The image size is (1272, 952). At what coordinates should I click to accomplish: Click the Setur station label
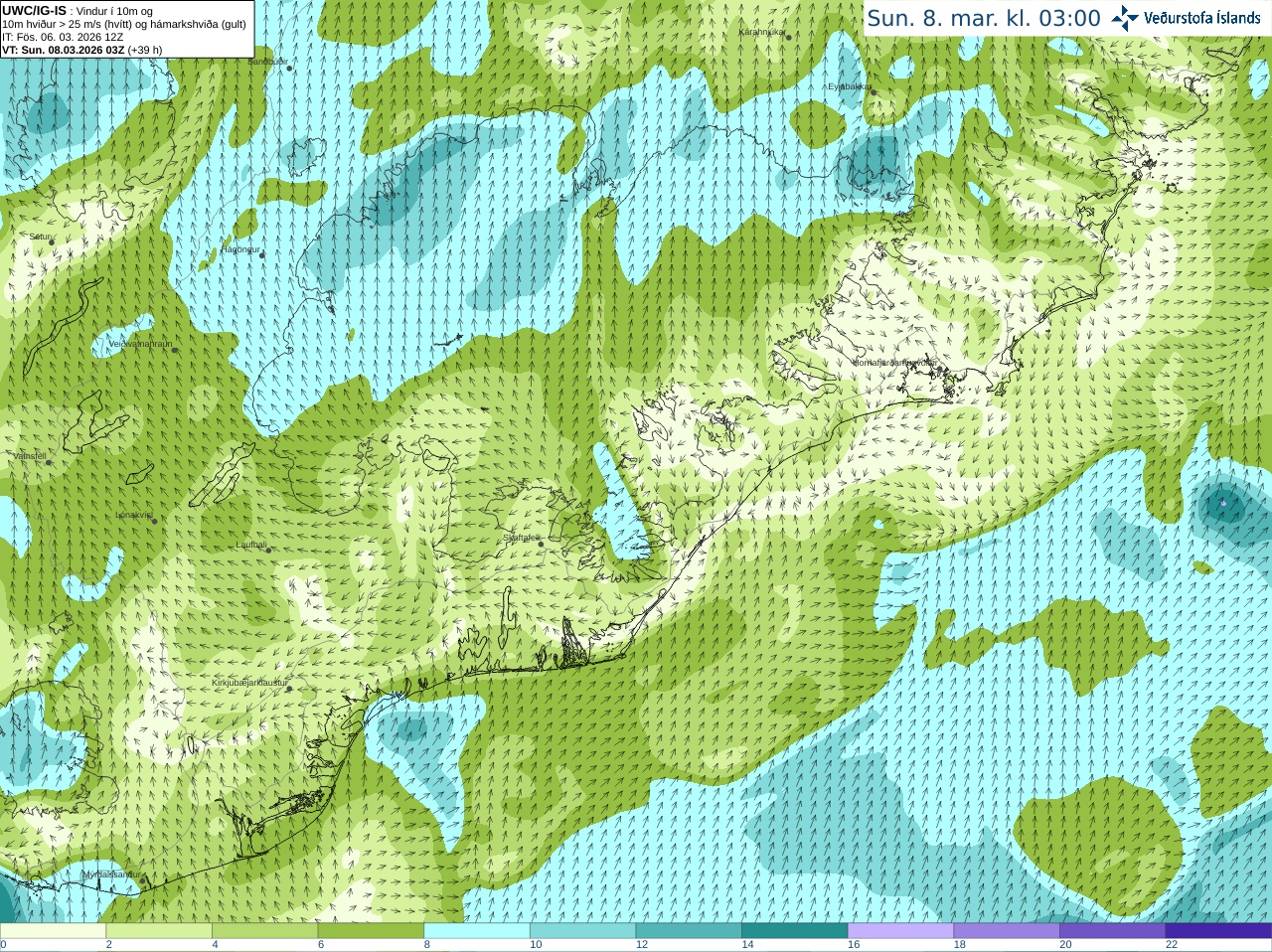tap(38, 237)
